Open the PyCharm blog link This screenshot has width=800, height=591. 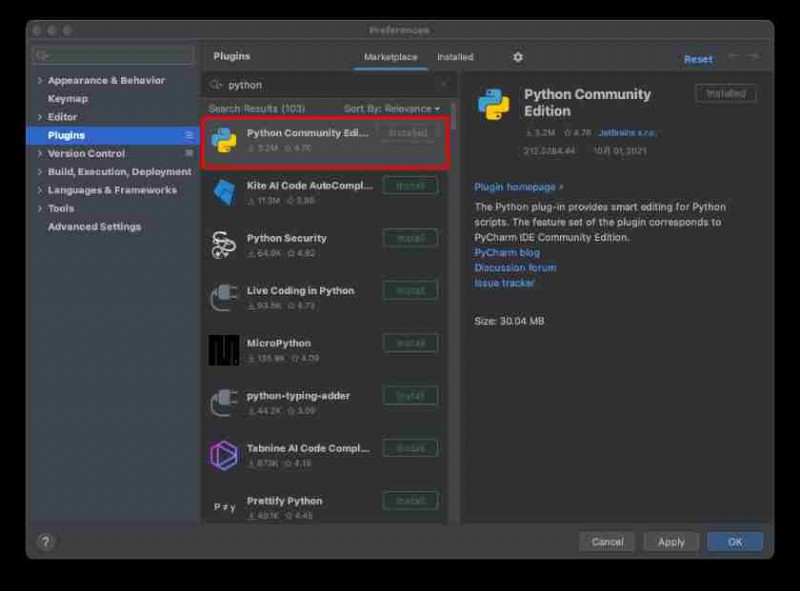[507, 253]
